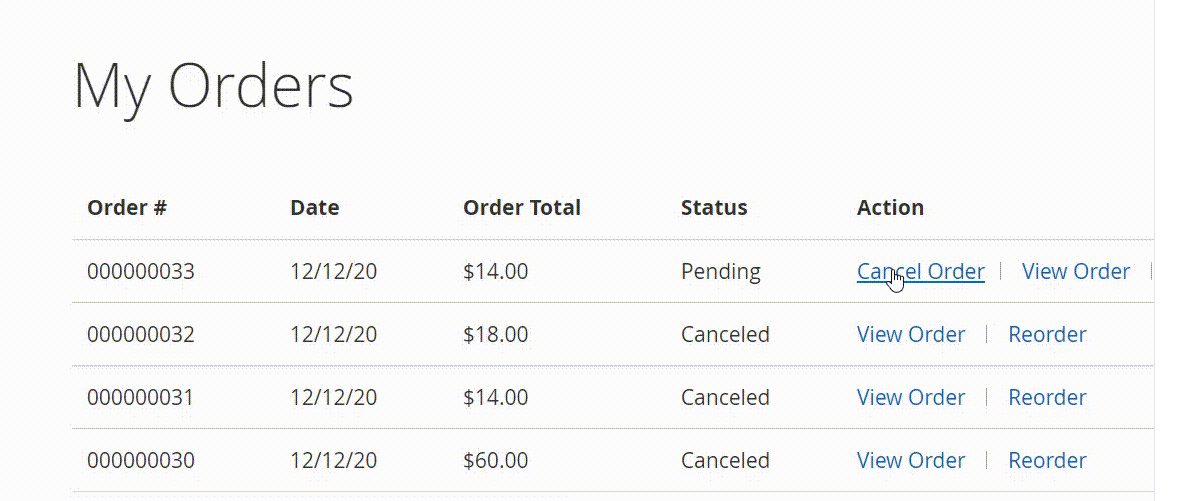Click order number 000000031 in the table
This screenshot has width=1189, height=501.
[x=141, y=397]
